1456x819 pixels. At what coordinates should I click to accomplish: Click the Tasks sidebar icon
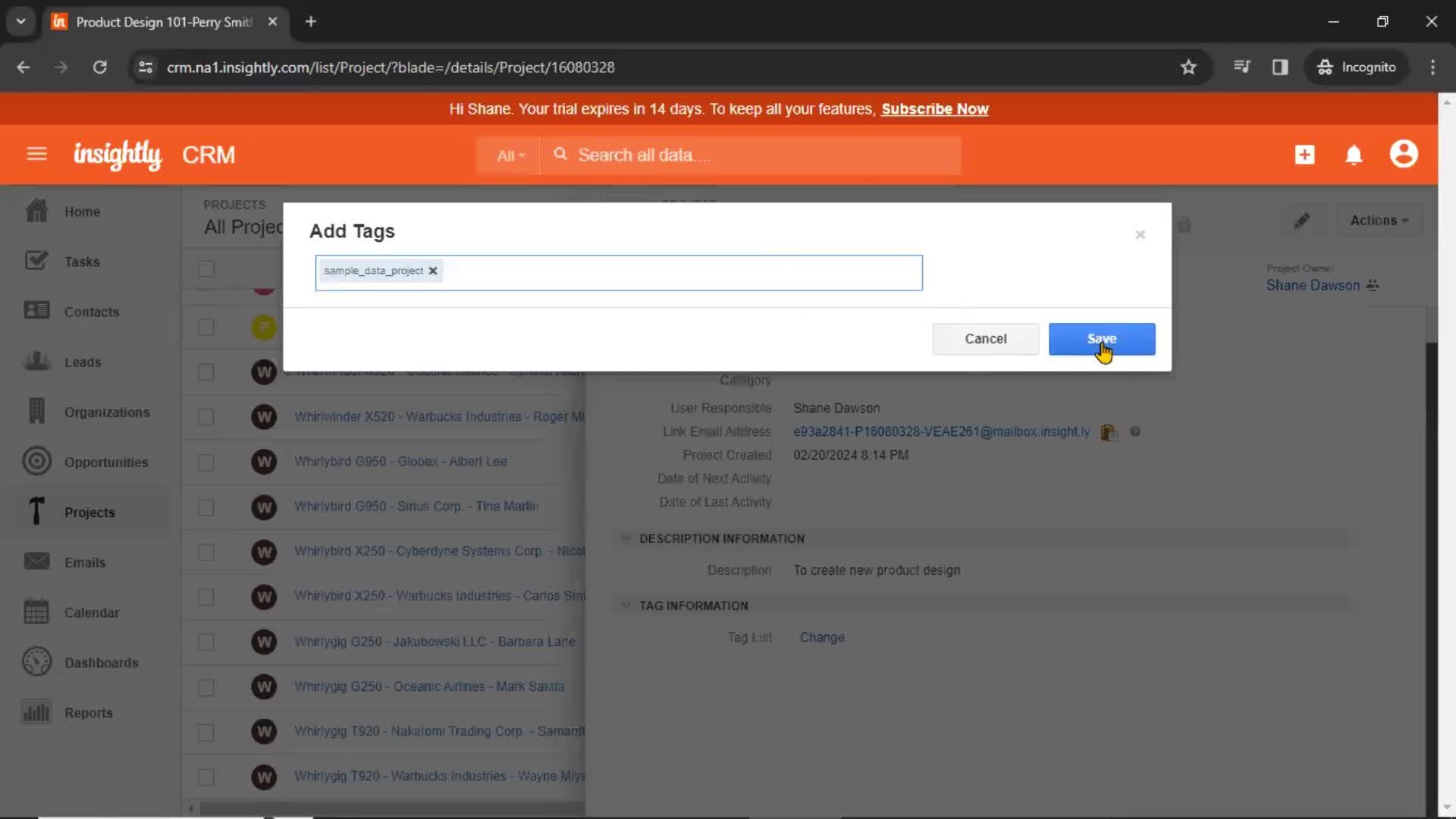(x=35, y=259)
